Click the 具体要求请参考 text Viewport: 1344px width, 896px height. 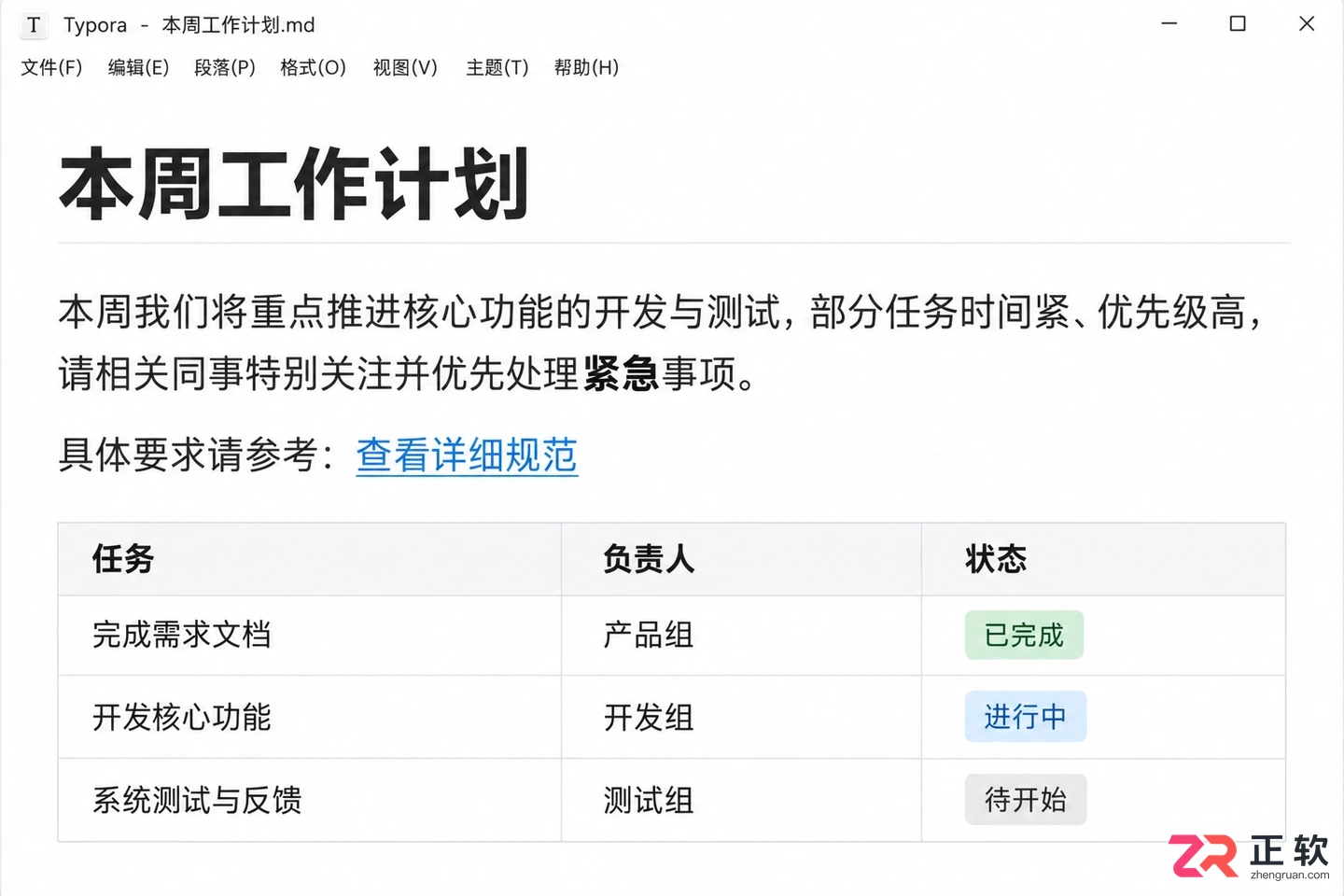(189, 455)
